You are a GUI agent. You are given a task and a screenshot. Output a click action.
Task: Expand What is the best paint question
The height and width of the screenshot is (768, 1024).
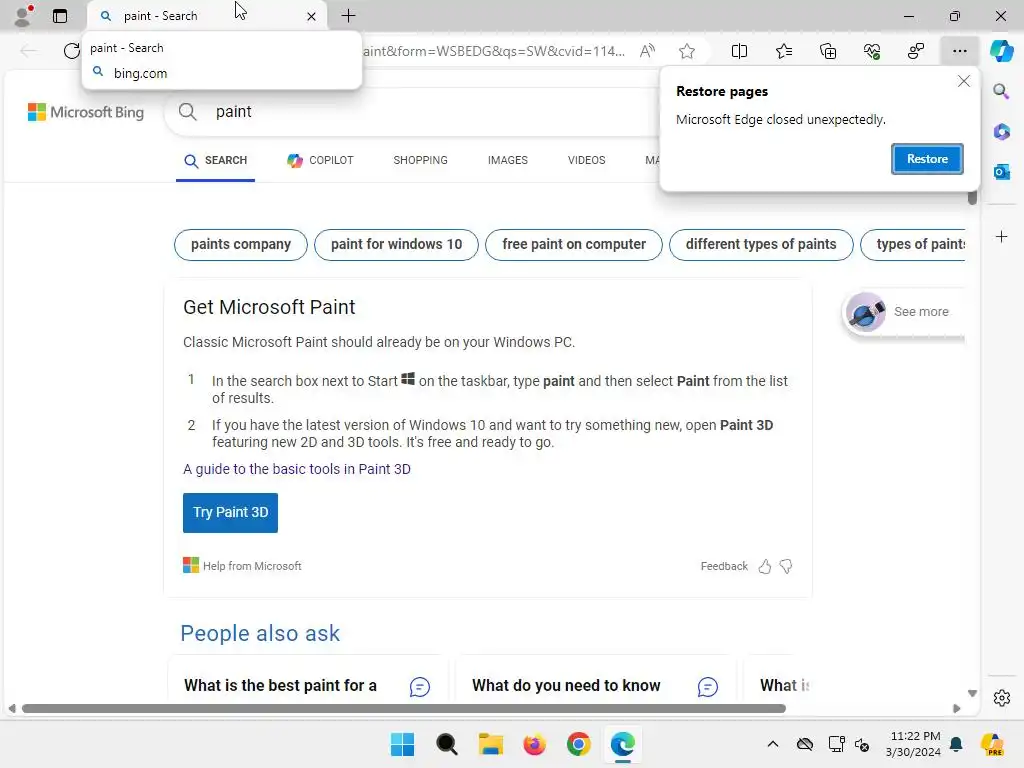[280, 686]
